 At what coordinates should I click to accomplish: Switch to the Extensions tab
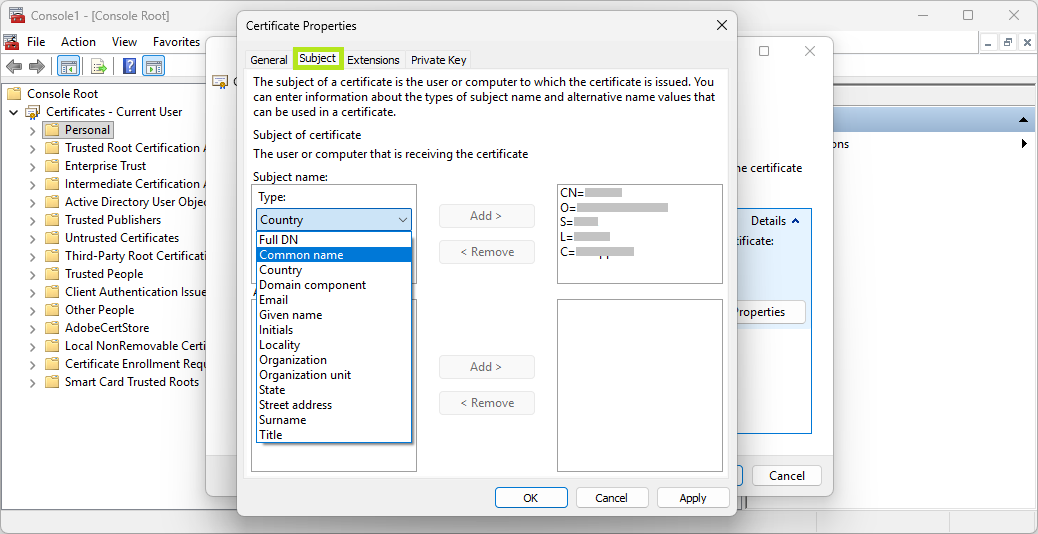[x=373, y=60]
